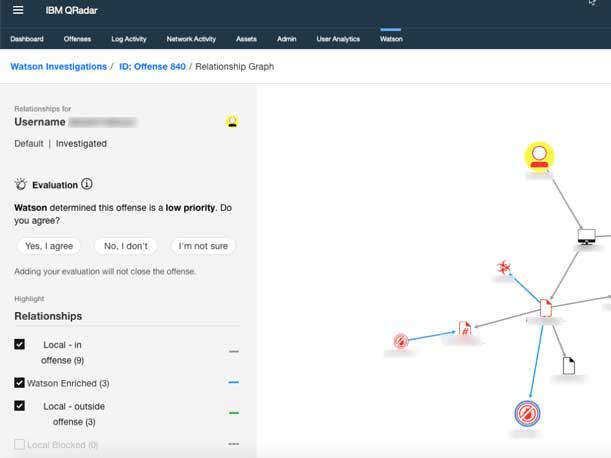The height and width of the screenshot is (458, 611).
Task: Uncheck Local - in offense checkbox
Action: pos(20,344)
